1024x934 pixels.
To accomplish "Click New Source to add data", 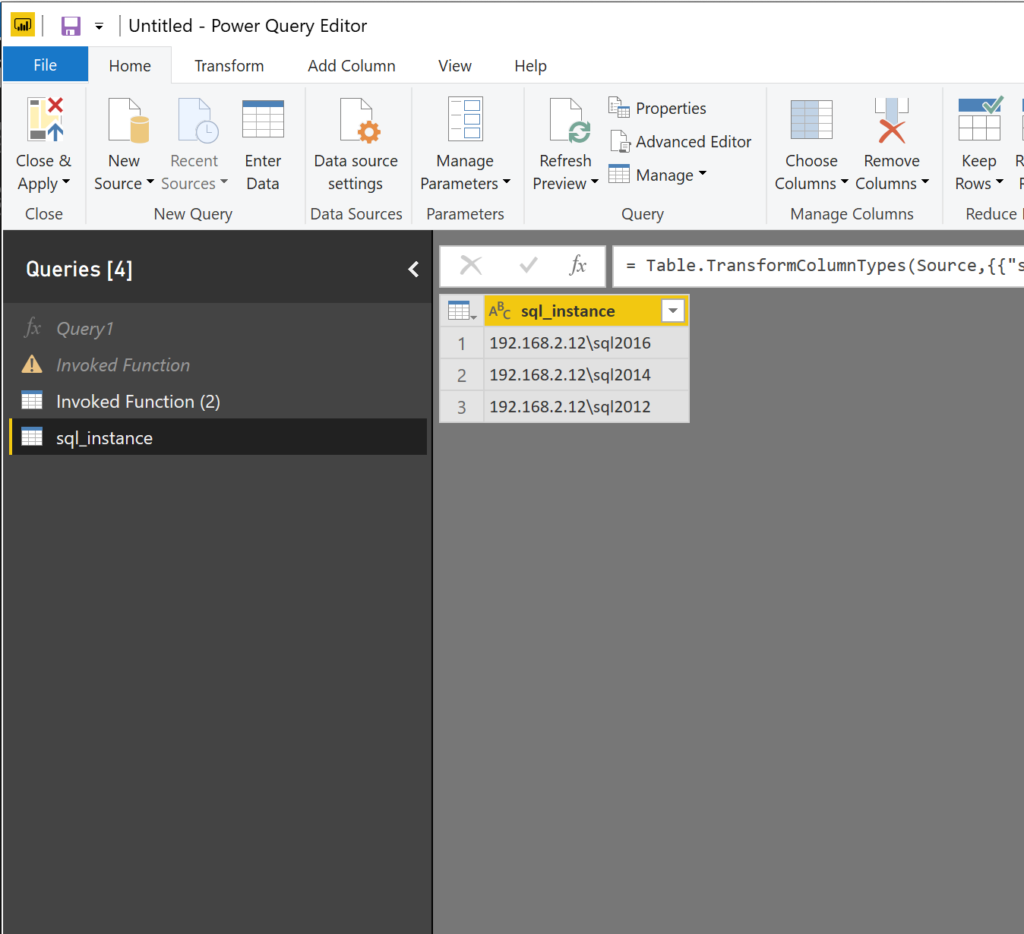I will [124, 143].
